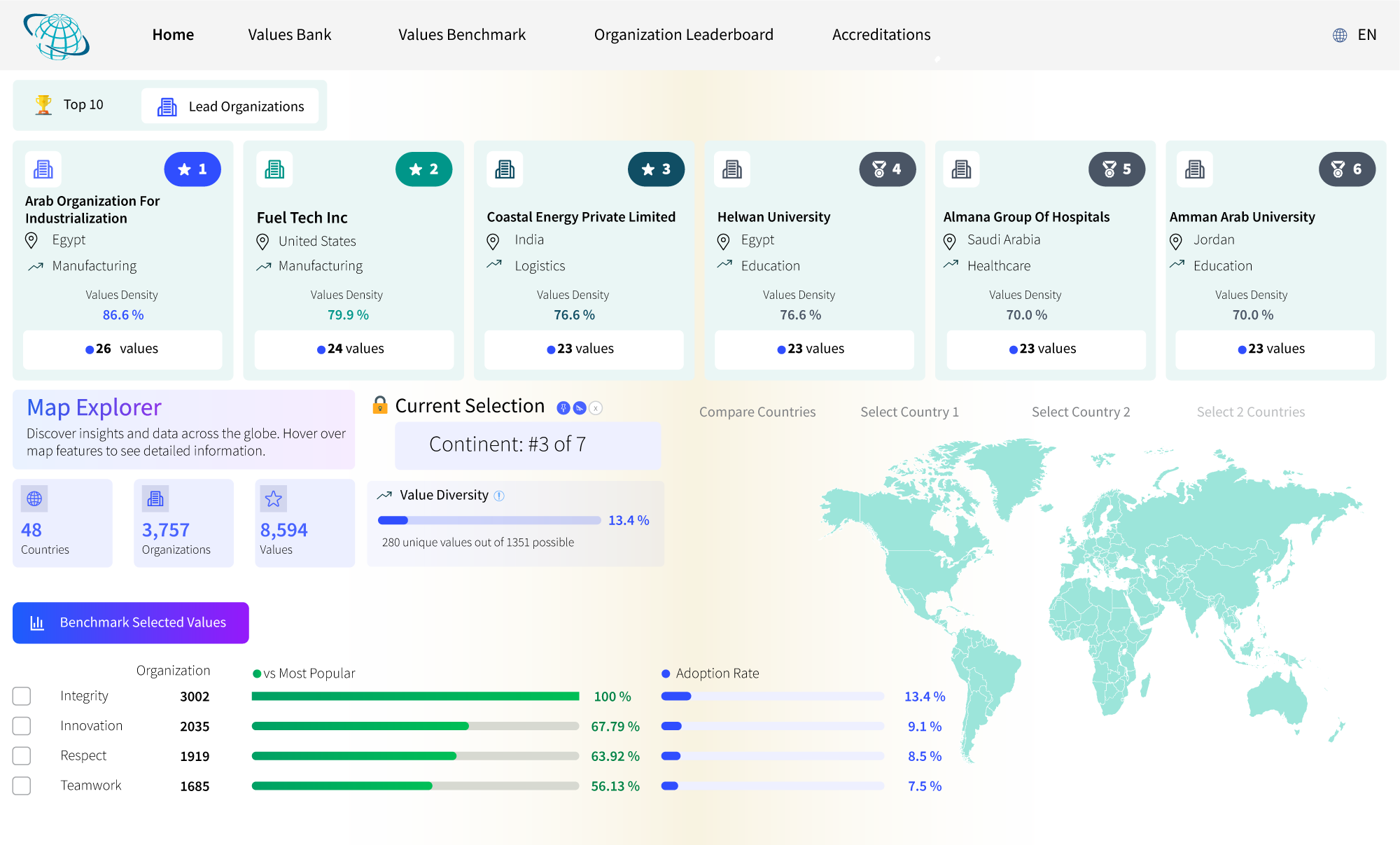Check the Innovation value checkbox
1400x845 pixels.
[x=22, y=726]
